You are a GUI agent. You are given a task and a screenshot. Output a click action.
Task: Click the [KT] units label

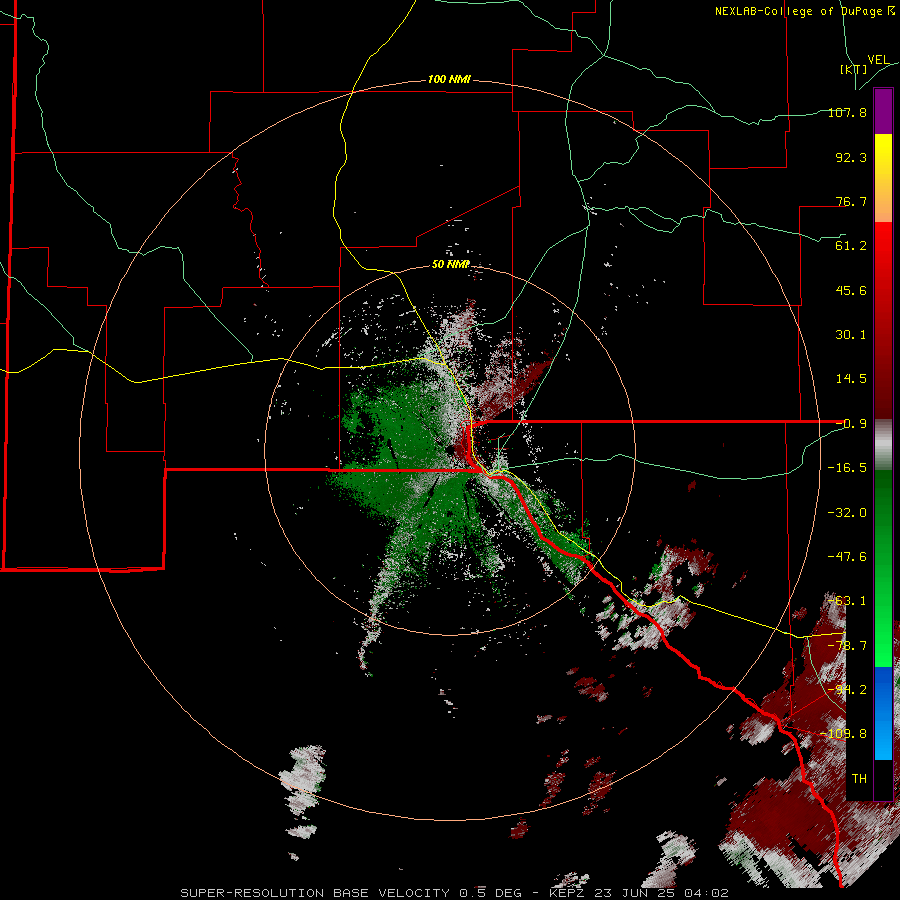click(854, 69)
